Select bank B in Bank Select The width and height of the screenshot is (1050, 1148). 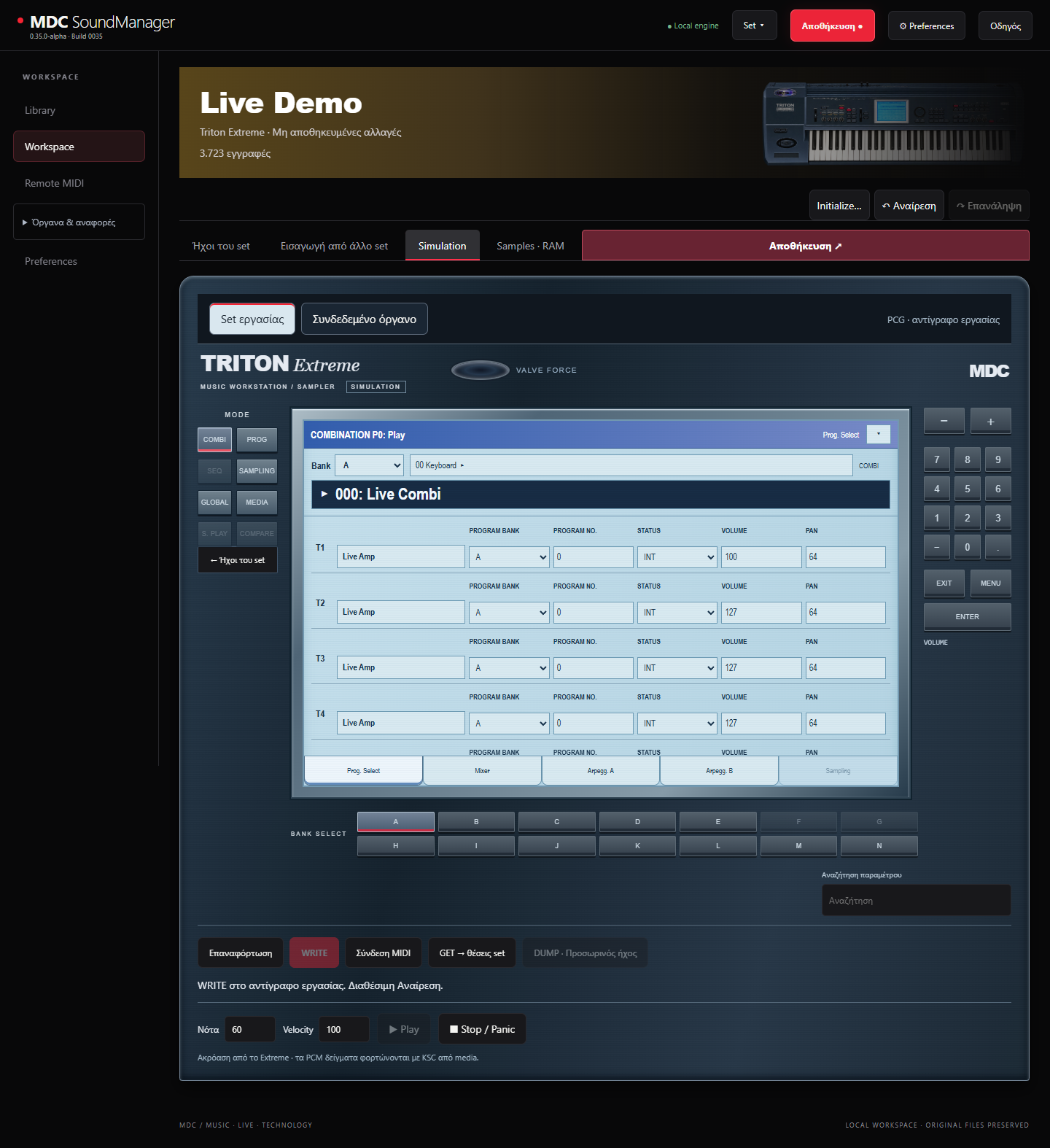[476, 822]
